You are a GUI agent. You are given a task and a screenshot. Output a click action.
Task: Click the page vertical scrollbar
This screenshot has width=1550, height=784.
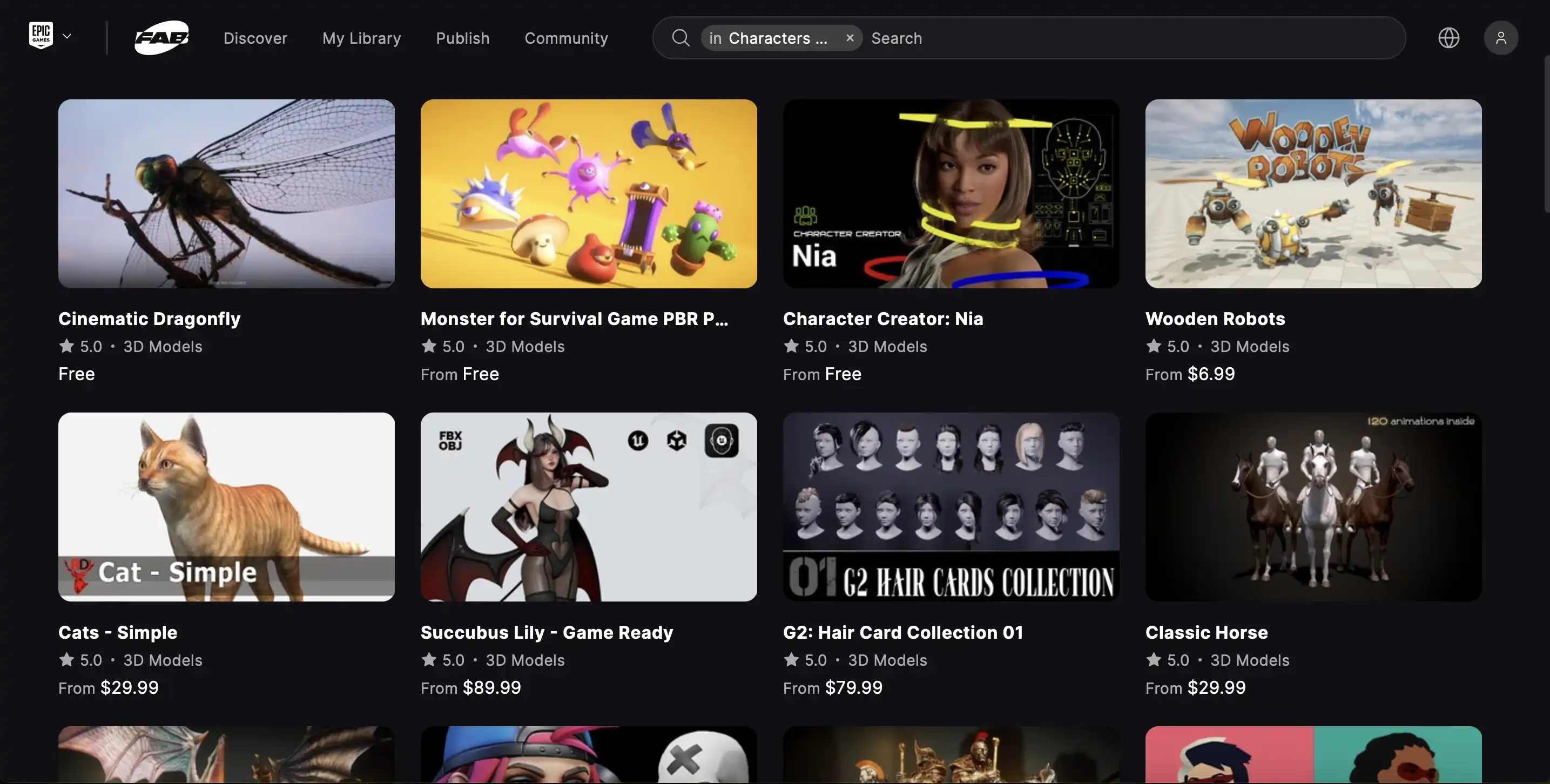point(1546,133)
